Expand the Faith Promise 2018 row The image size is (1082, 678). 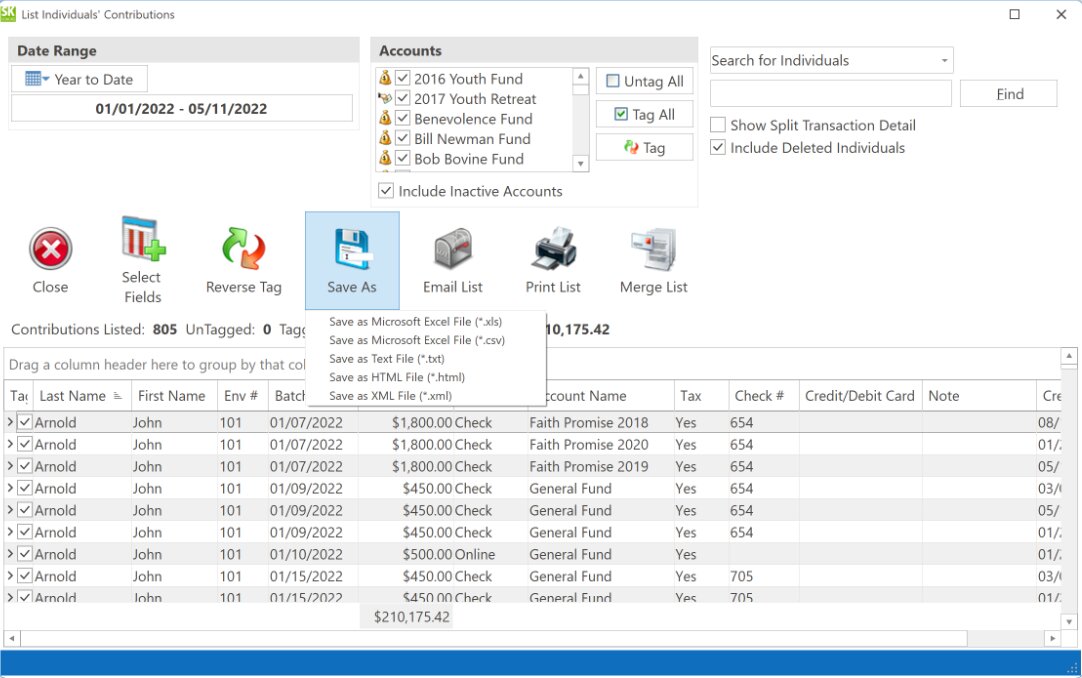(10, 421)
